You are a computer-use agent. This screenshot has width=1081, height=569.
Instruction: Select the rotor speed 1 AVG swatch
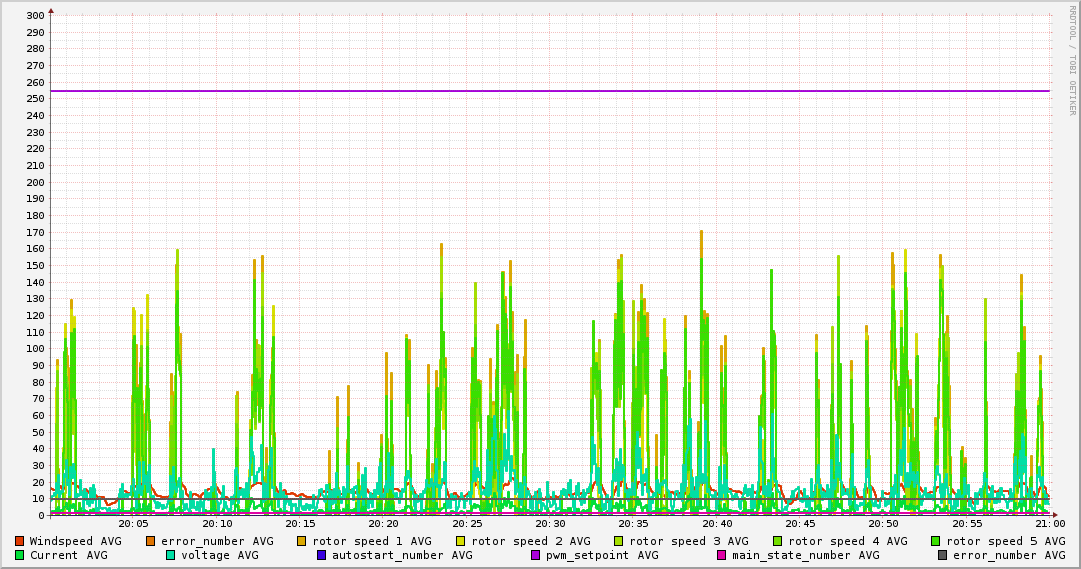302,541
